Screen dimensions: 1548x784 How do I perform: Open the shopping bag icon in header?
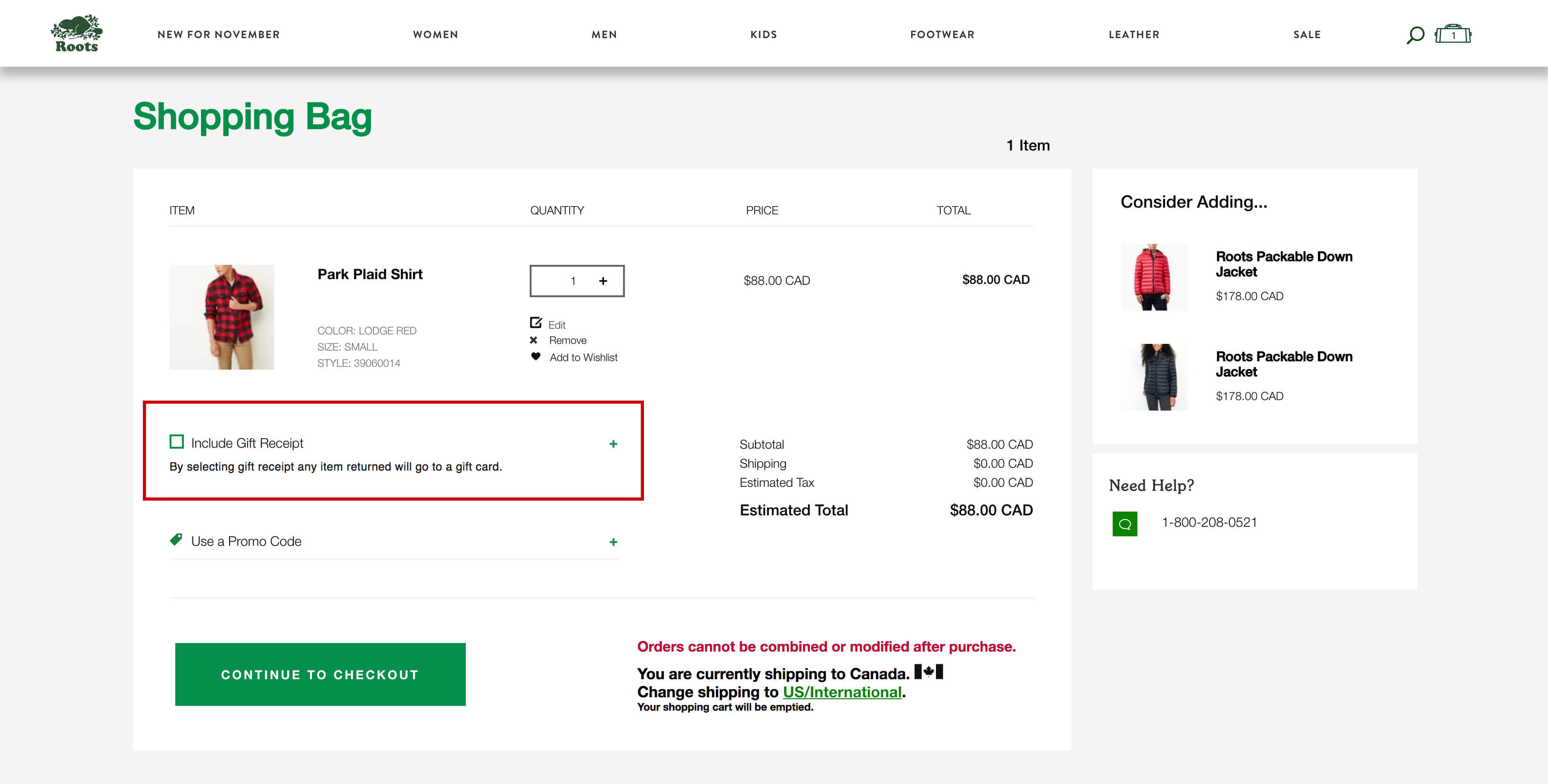click(1452, 34)
